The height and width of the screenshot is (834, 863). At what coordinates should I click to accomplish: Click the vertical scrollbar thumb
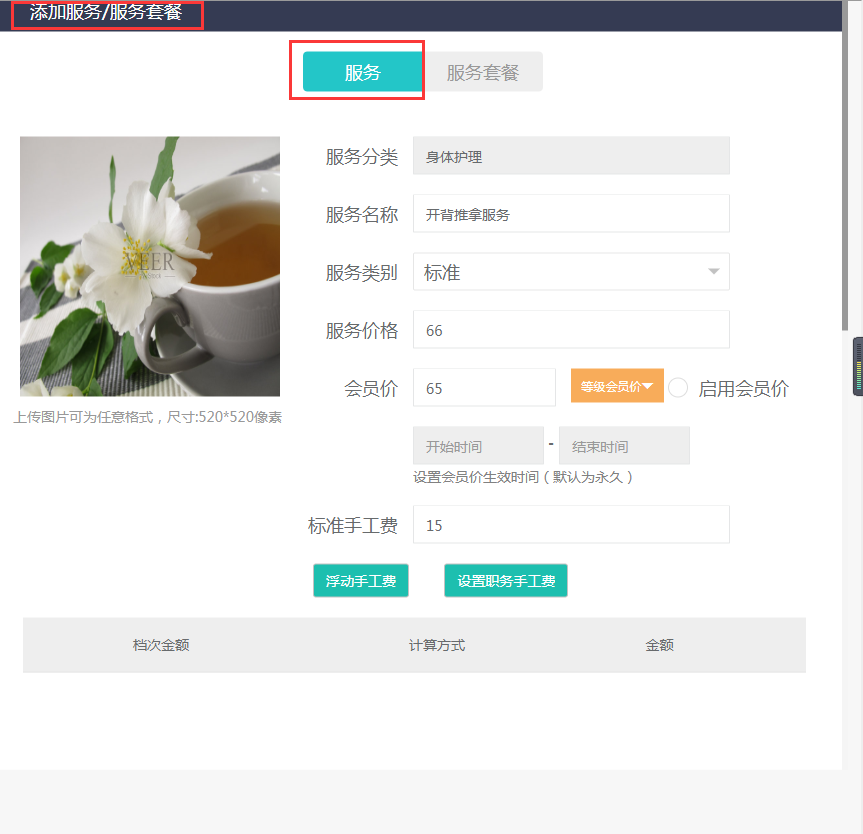pos(845,165)
